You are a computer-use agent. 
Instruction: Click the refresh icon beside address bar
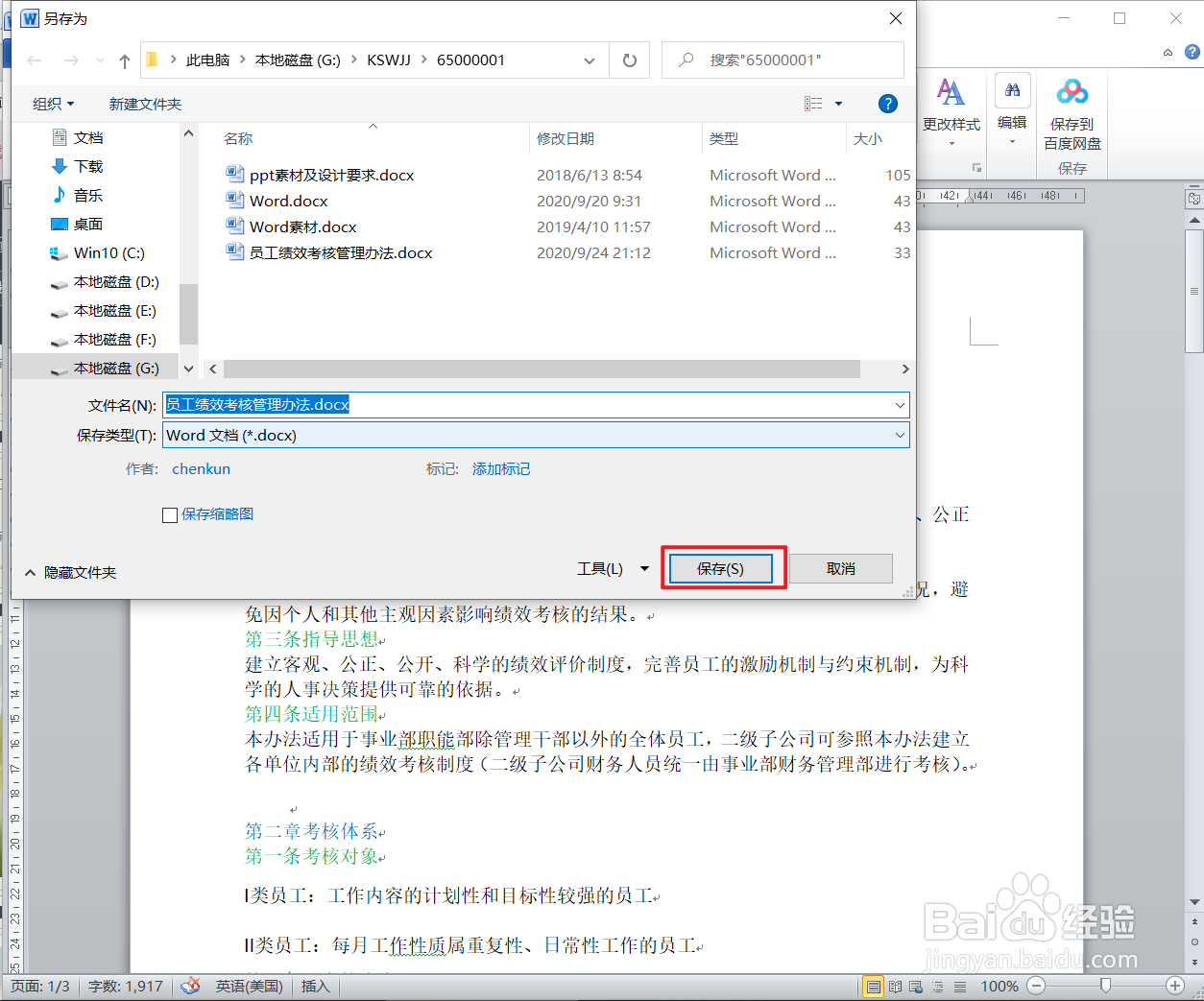631,60
